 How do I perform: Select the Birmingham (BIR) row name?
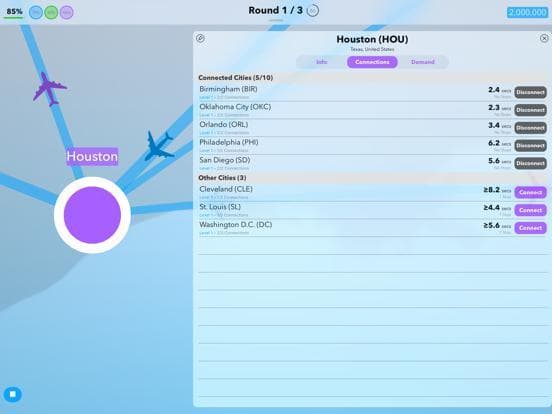pos(228,89)
